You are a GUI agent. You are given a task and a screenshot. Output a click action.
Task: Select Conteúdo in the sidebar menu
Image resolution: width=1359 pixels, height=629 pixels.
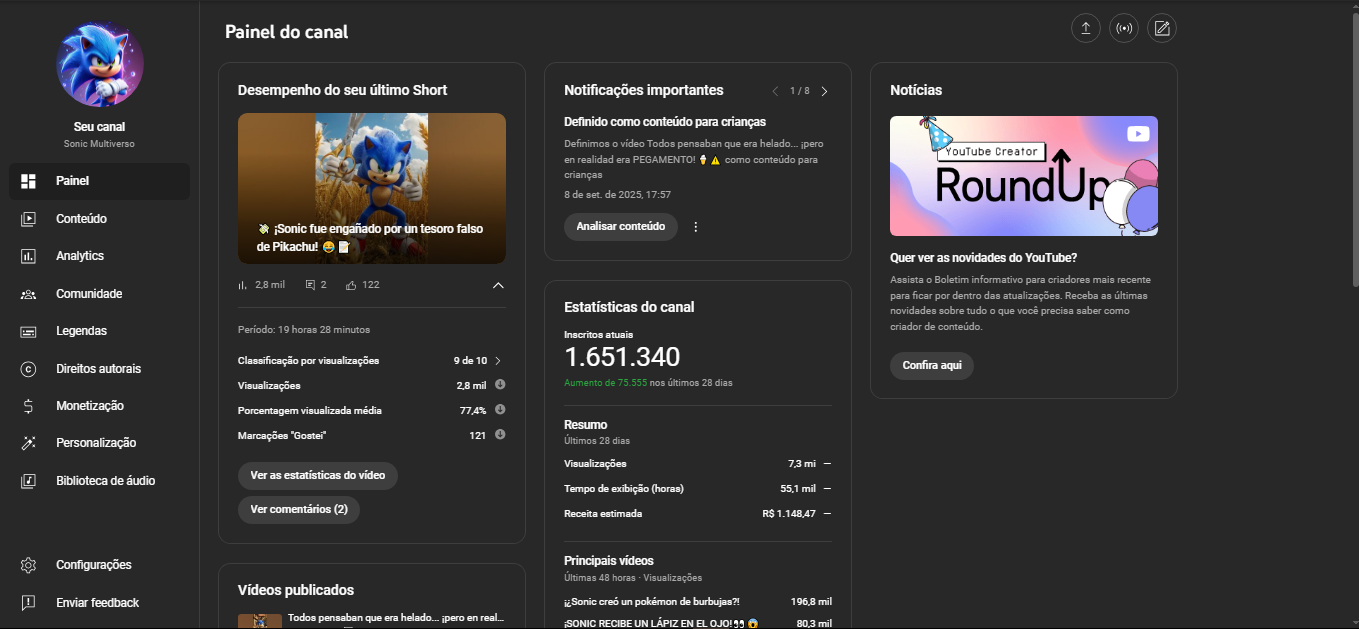coord(81,219)
